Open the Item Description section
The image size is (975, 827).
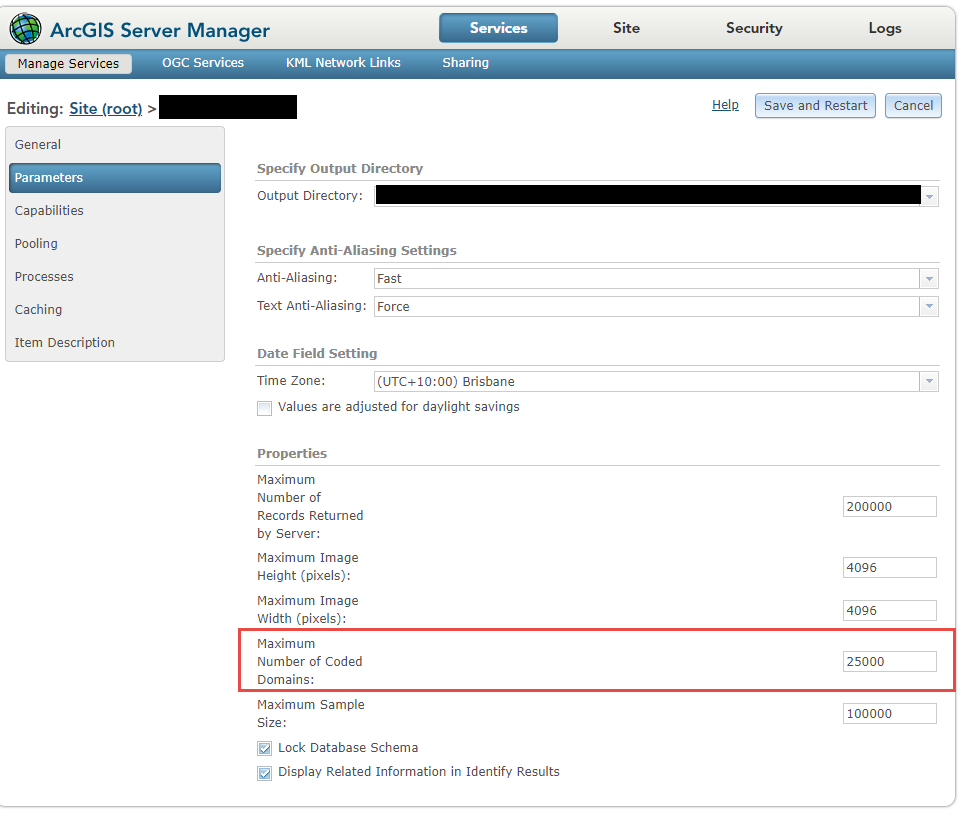[x=115, y=343]
